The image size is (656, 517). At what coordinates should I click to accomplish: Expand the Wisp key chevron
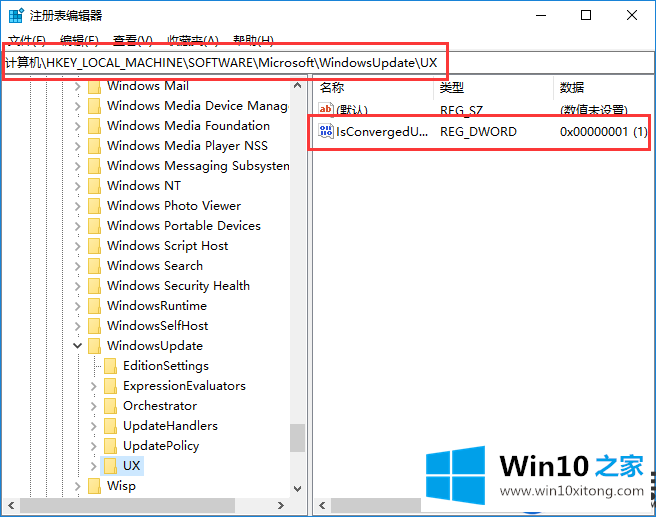77,486
